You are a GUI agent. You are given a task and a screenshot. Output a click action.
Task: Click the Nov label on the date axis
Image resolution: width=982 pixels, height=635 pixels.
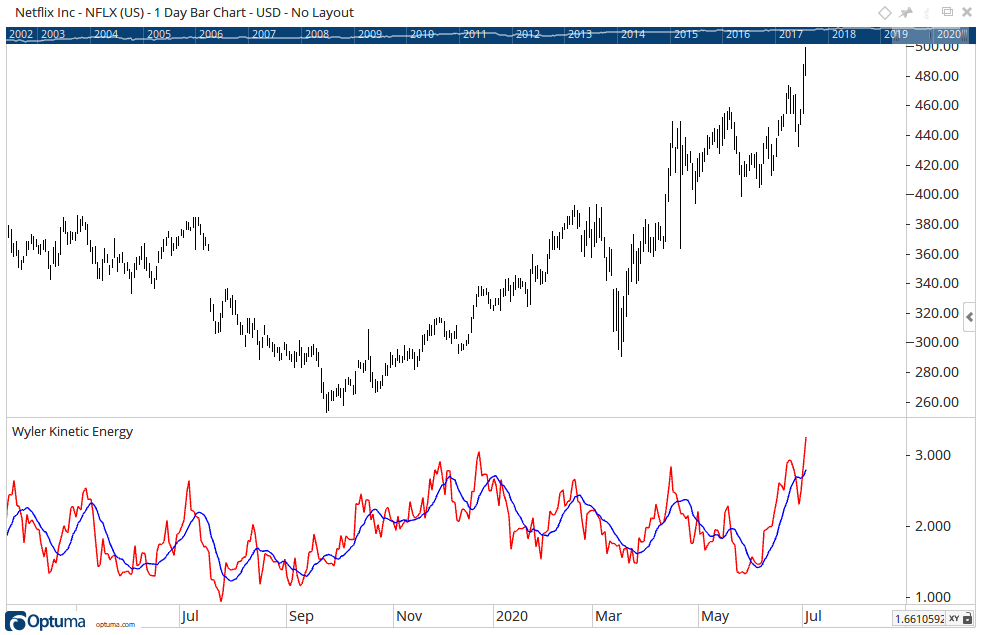pos(409,616)
